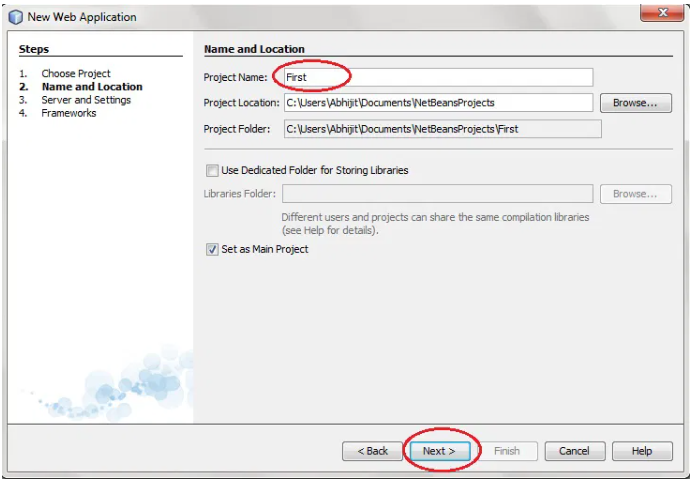Click the Libraries Folder text field
Screen dimensions: 697x481
pyautogui.click(x=437, y=194)
